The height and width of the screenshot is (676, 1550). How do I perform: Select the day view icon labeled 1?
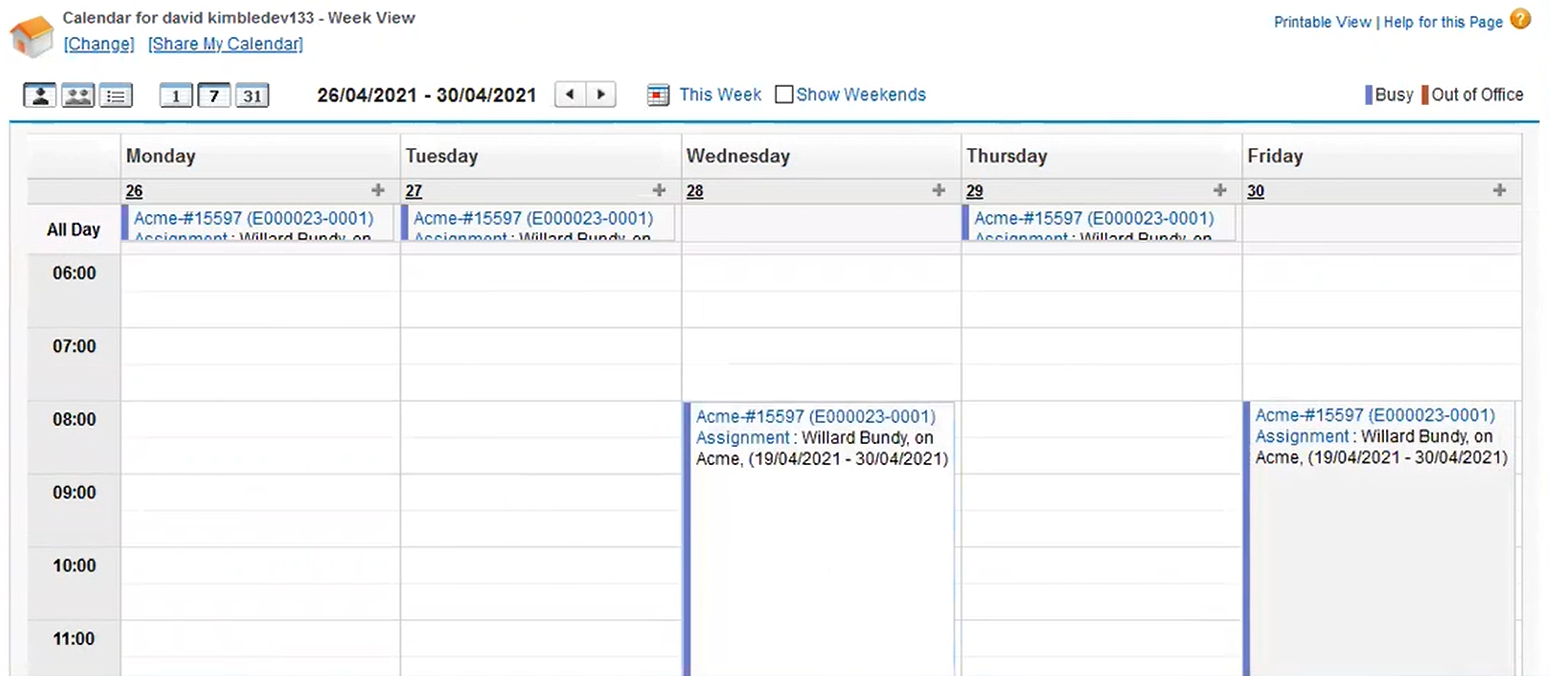[x=176, y=96]
